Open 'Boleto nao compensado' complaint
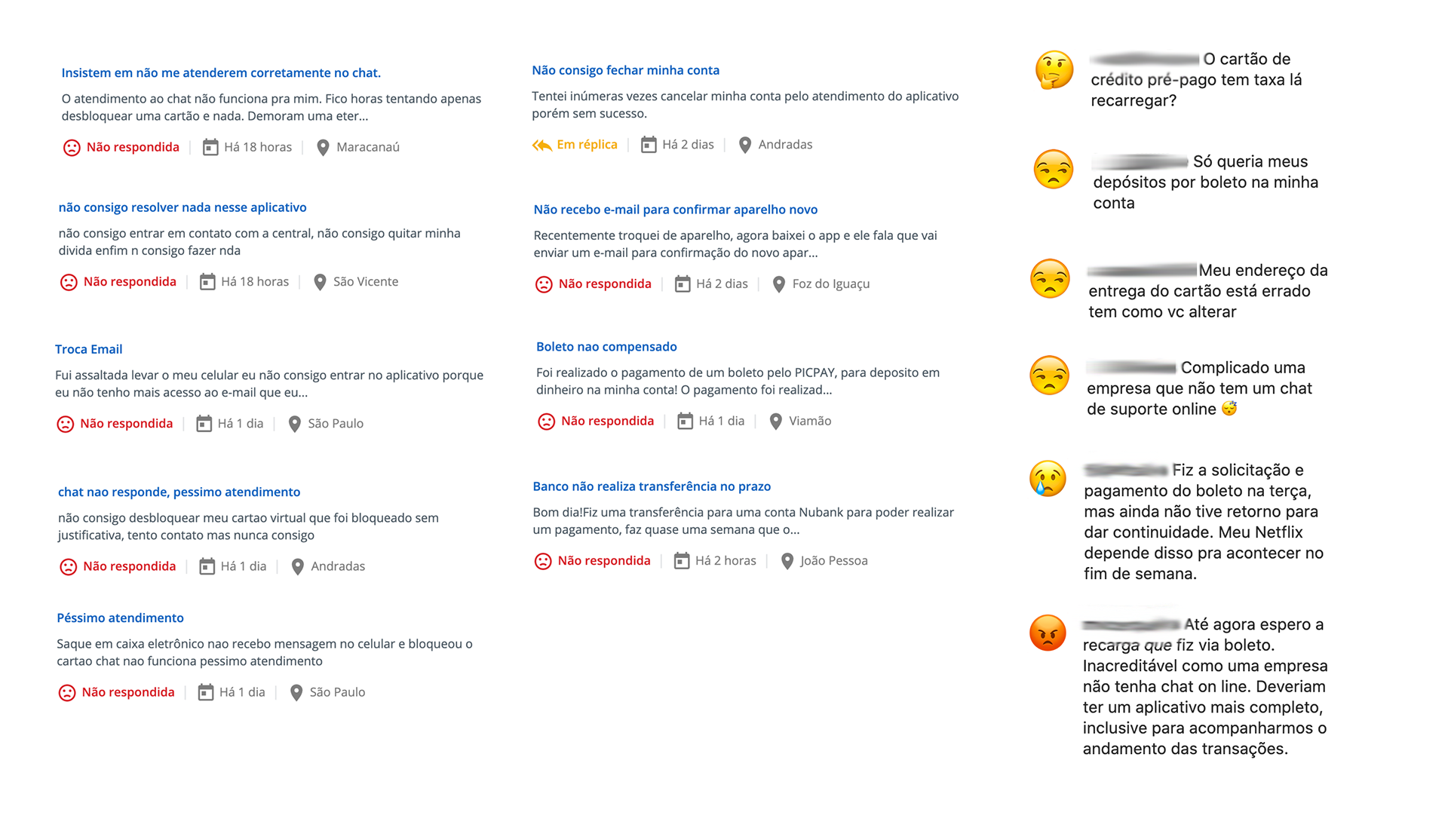 (606, 347)
